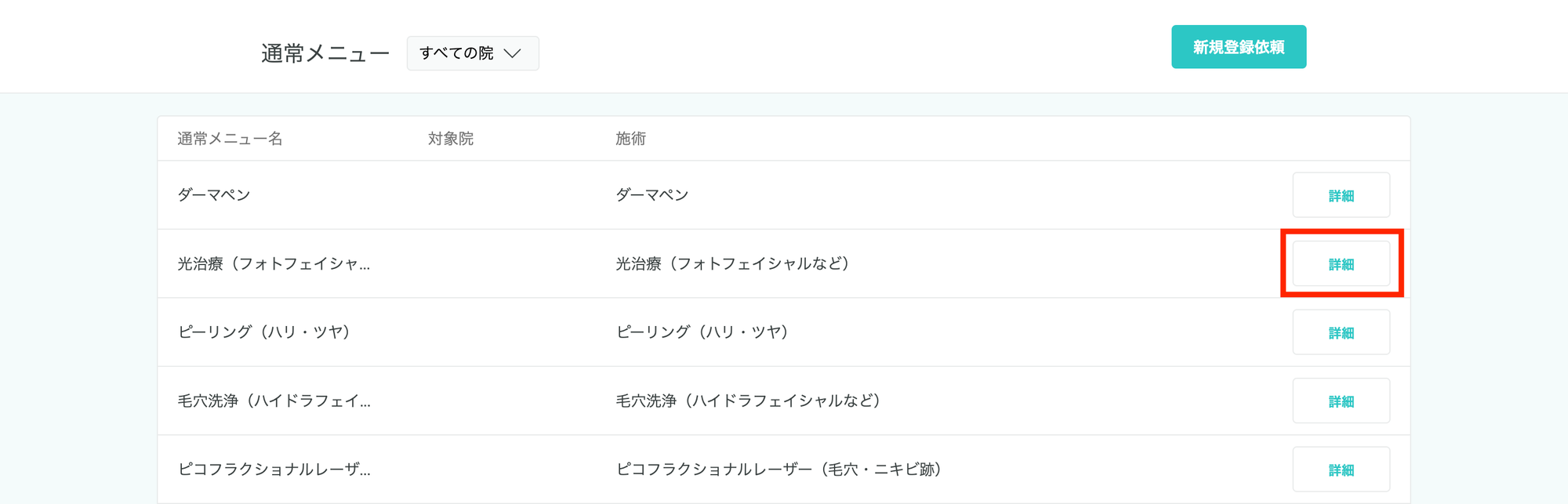This screenshot has height=504, width=1568.
Task: Select the ダーマペン menu name cell
Action: pyautogui.click(x=214, y=195)
